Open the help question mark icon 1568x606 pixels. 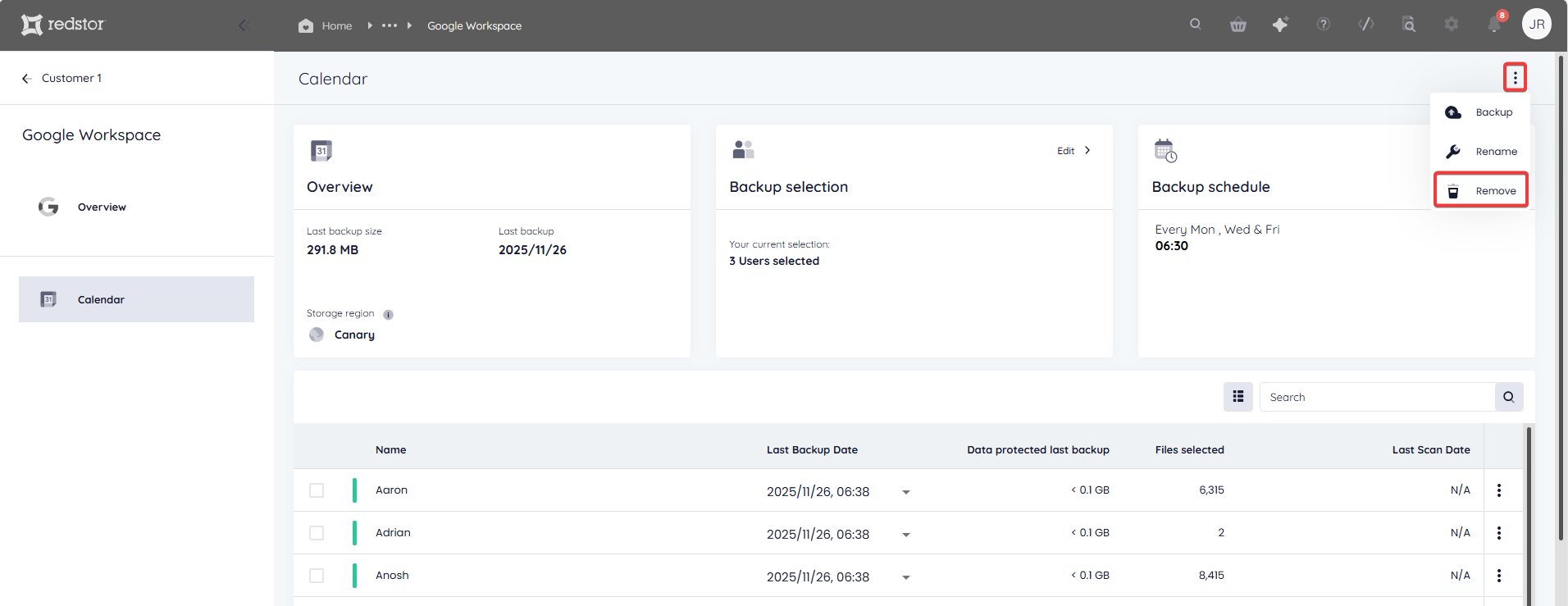pyautogui.click(x=1324, y=25)
